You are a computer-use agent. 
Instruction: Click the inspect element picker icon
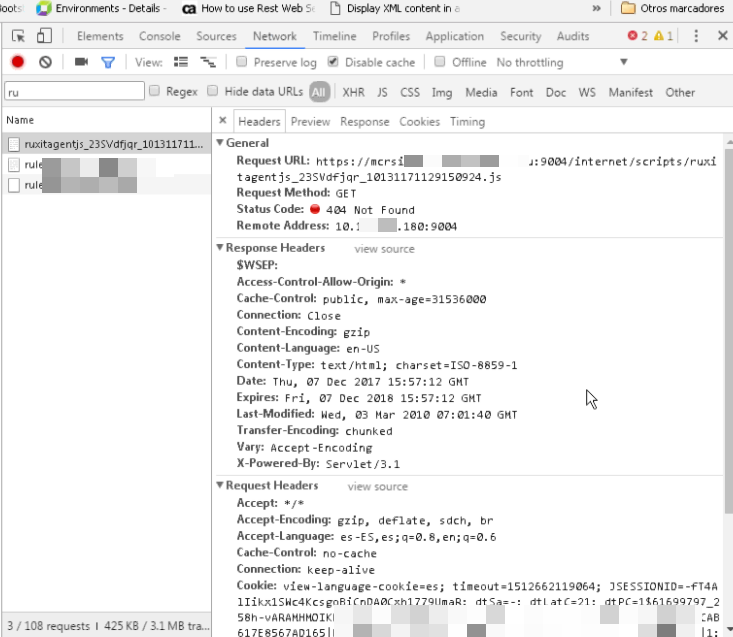pyautogui.click(x=18, y=36)
